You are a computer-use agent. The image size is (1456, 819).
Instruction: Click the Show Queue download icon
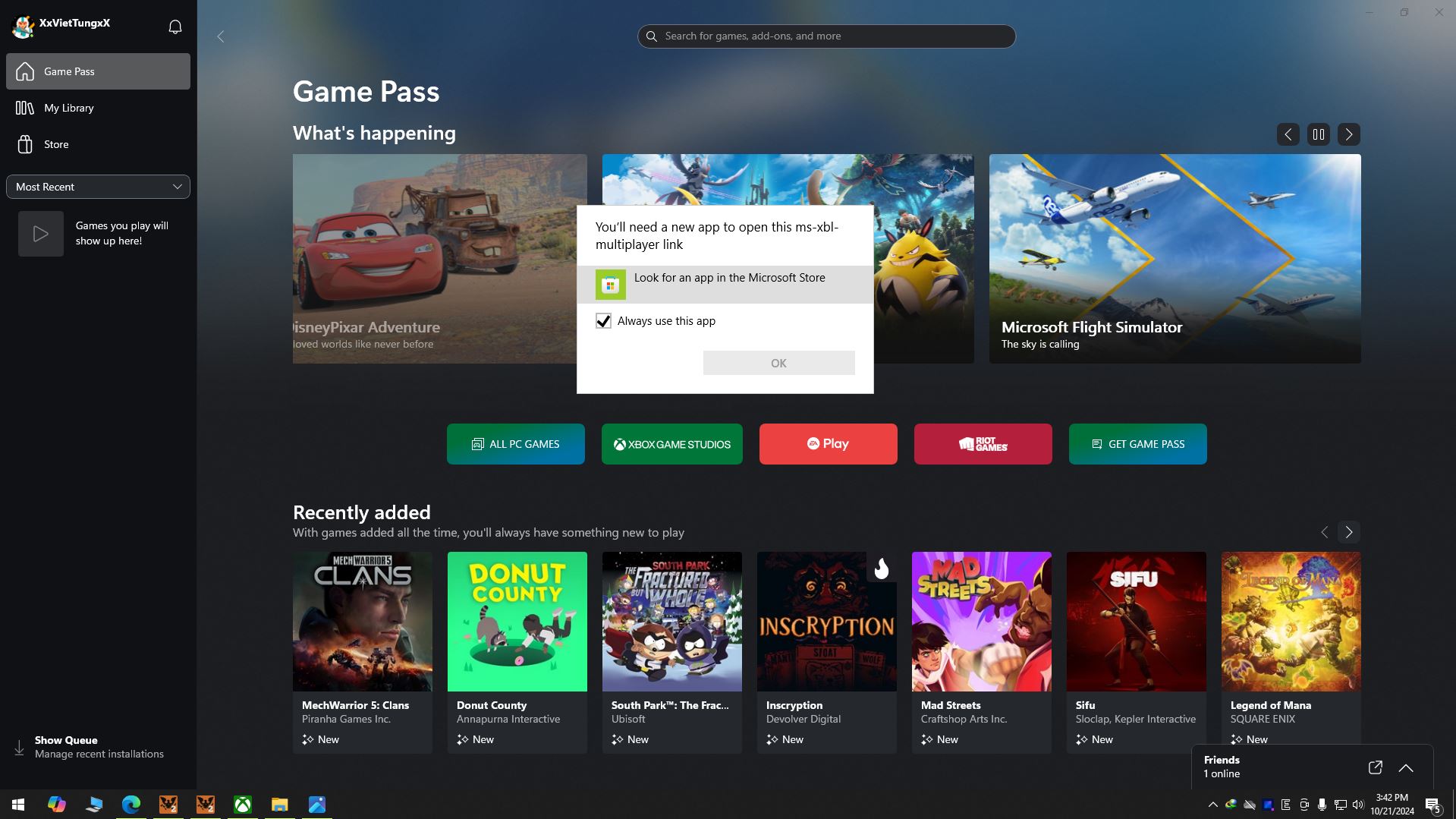point(20,748)
